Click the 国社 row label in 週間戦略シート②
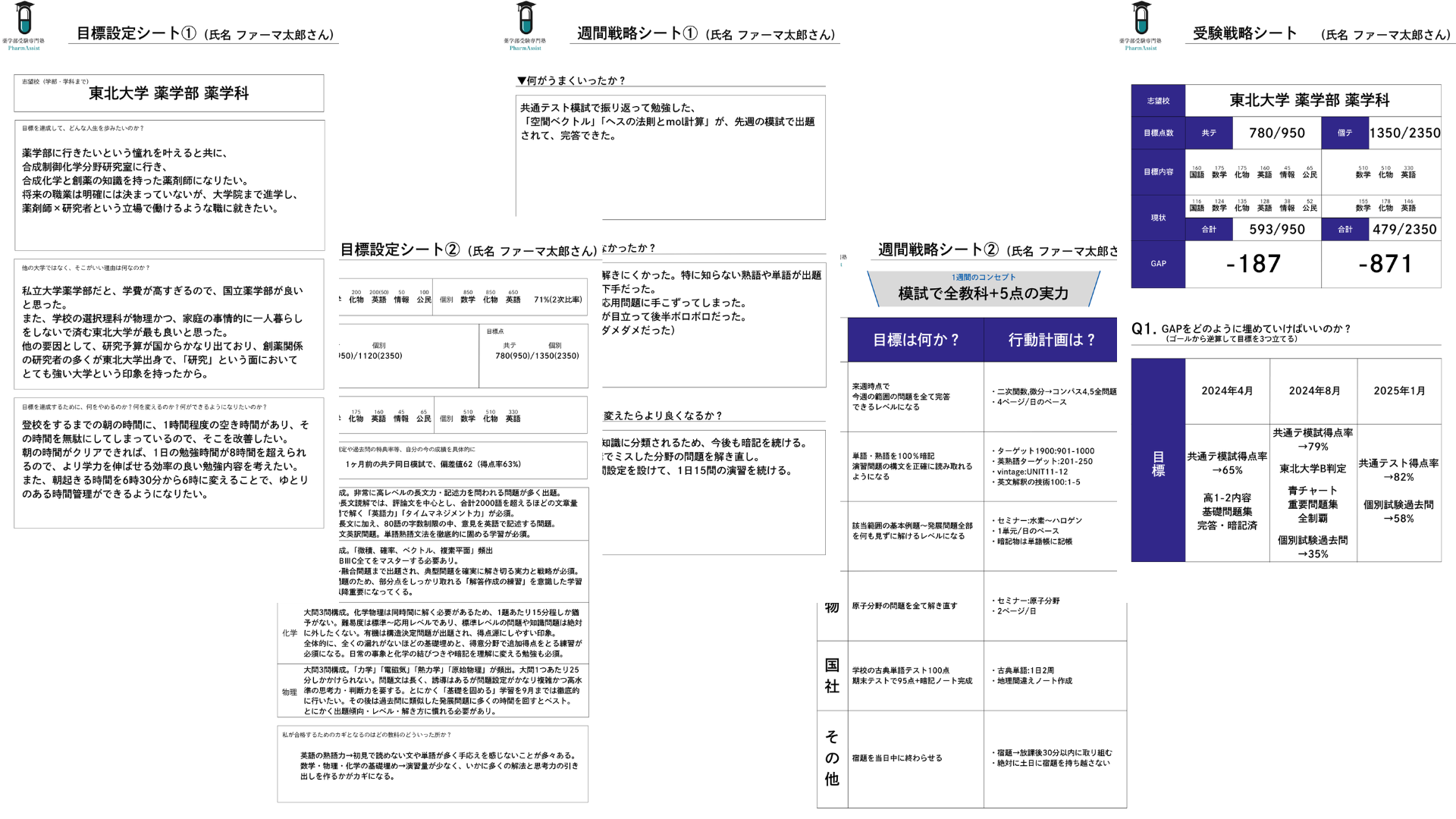This screenshot has width=1456, height=819. (832, 676)
